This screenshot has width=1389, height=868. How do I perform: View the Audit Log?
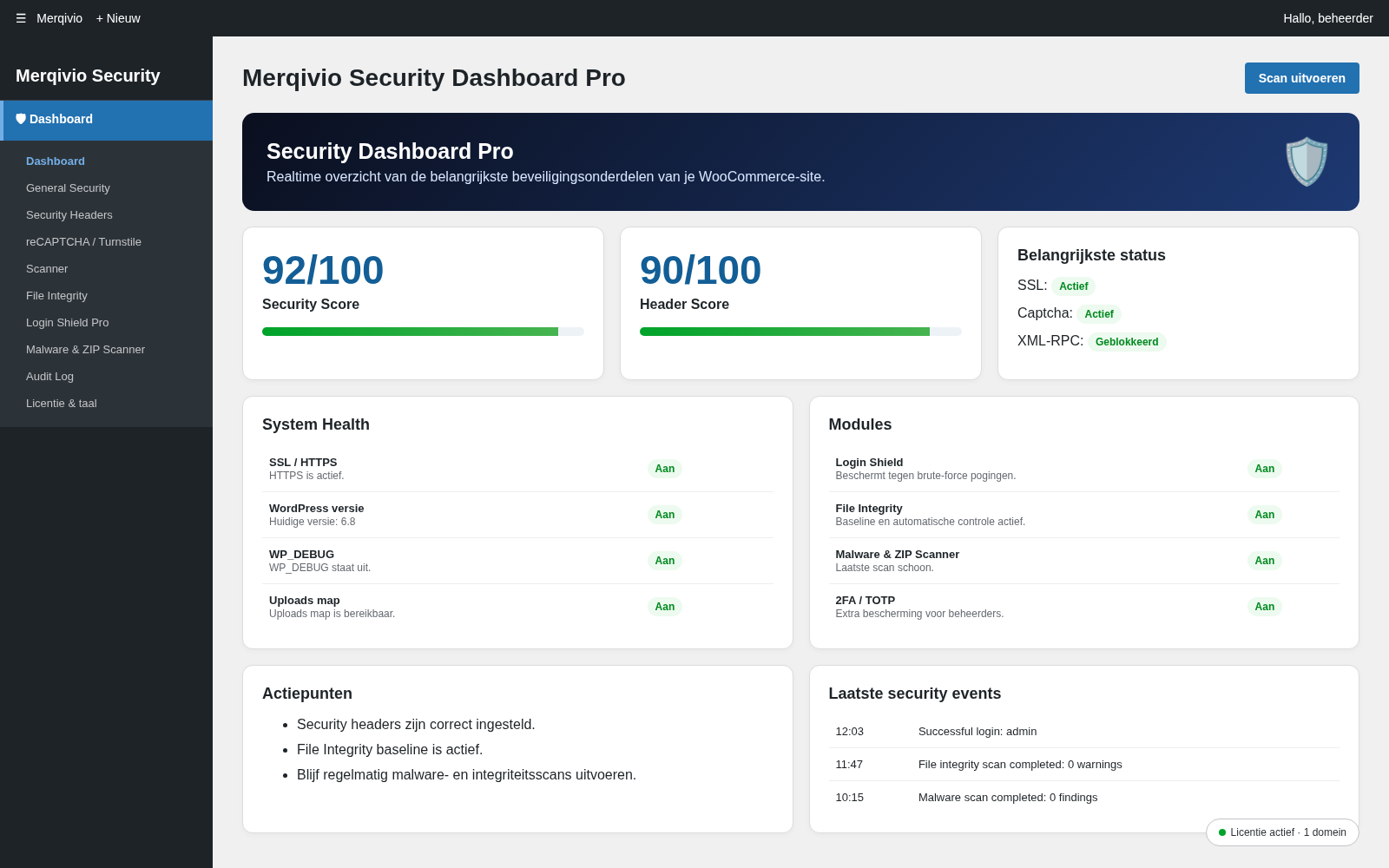click(49, 377)
